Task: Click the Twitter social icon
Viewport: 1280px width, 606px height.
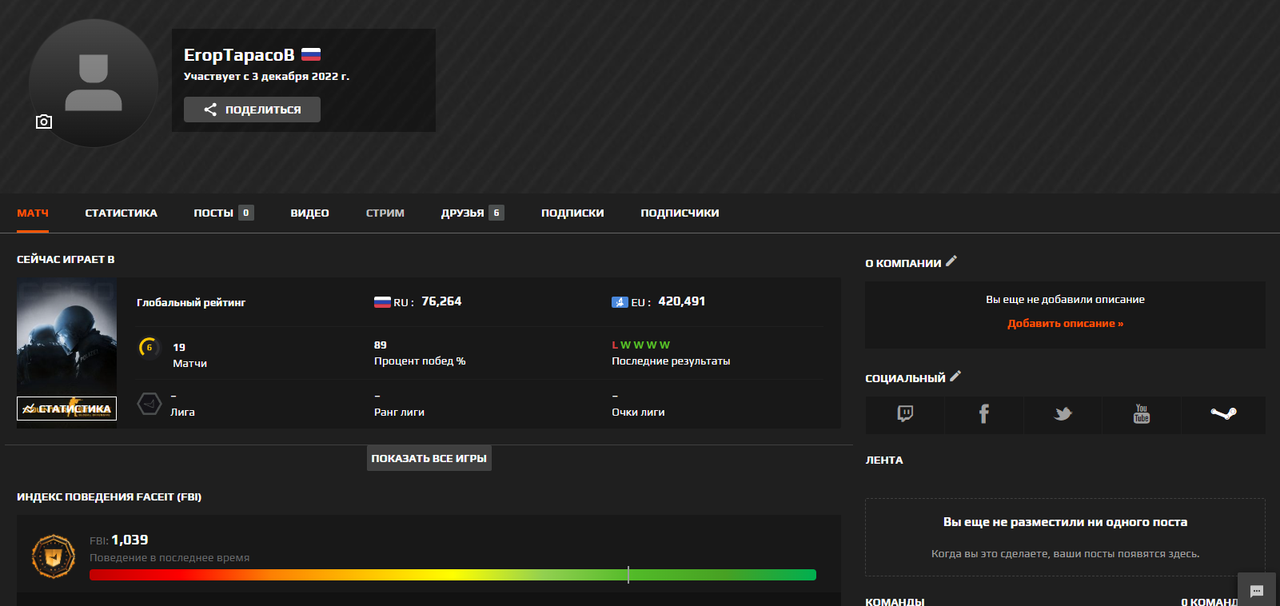Action: point(1063,414)
